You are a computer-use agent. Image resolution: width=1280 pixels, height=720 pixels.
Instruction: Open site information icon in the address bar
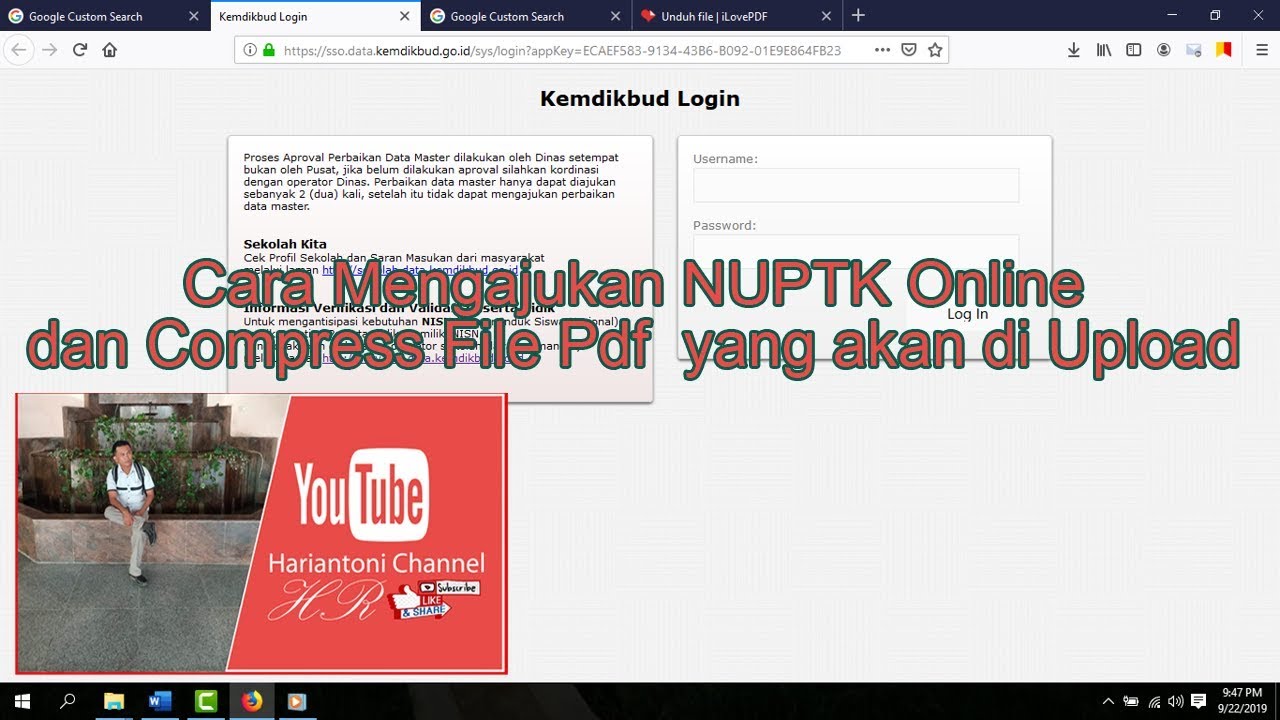pyautogui.click(x=250, y=50)
